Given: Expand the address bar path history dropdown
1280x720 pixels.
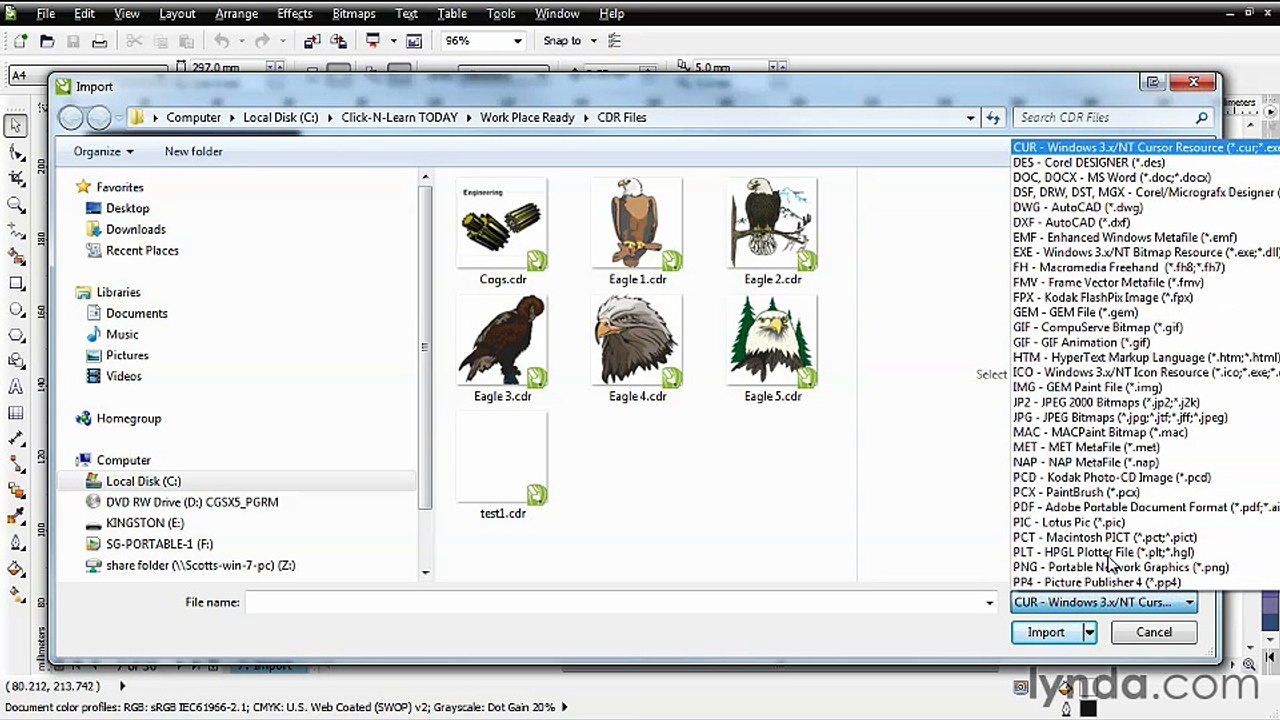Looking at the screenshot, I should pyautogui.click(x=970, y=118).
